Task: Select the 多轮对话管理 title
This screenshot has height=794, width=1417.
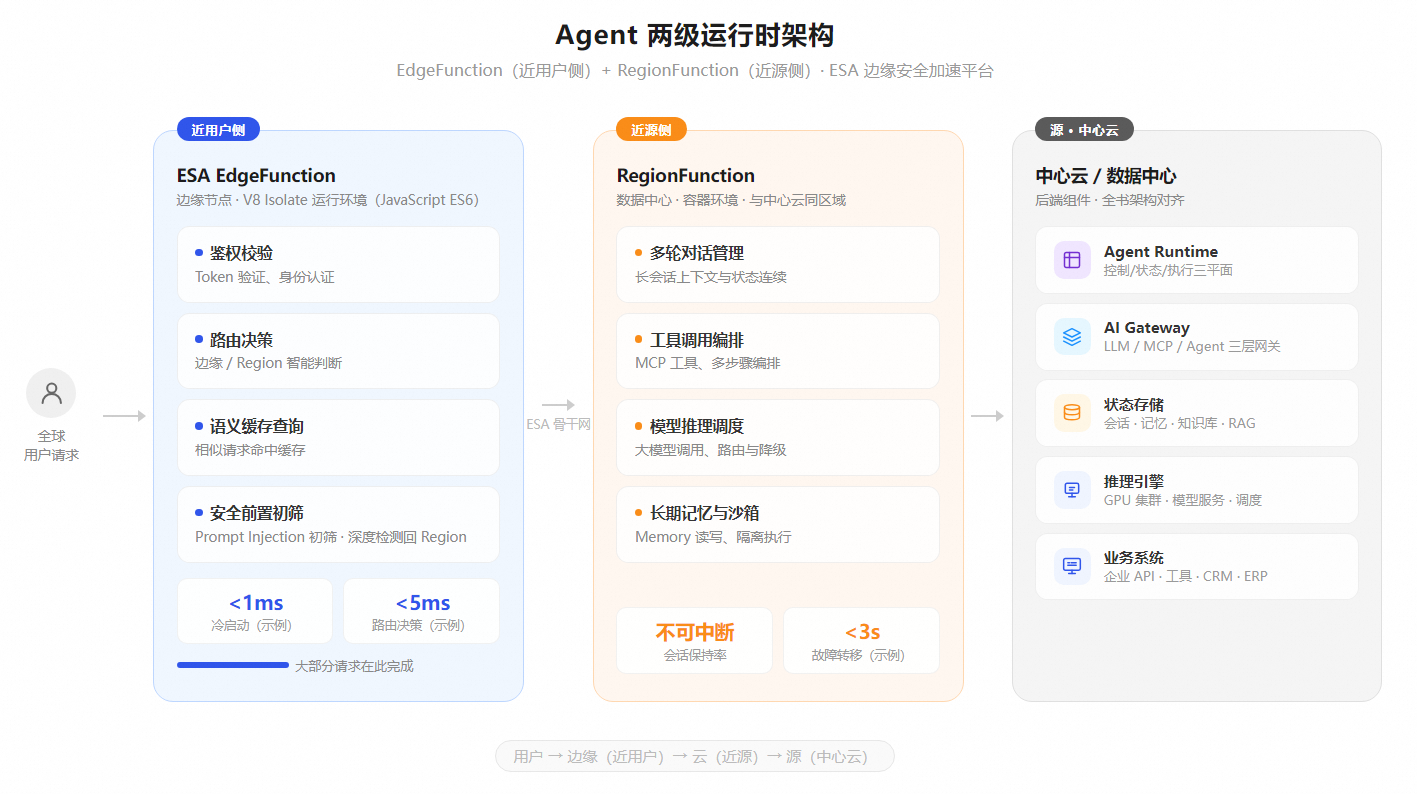Action: [x=697, y=254]
